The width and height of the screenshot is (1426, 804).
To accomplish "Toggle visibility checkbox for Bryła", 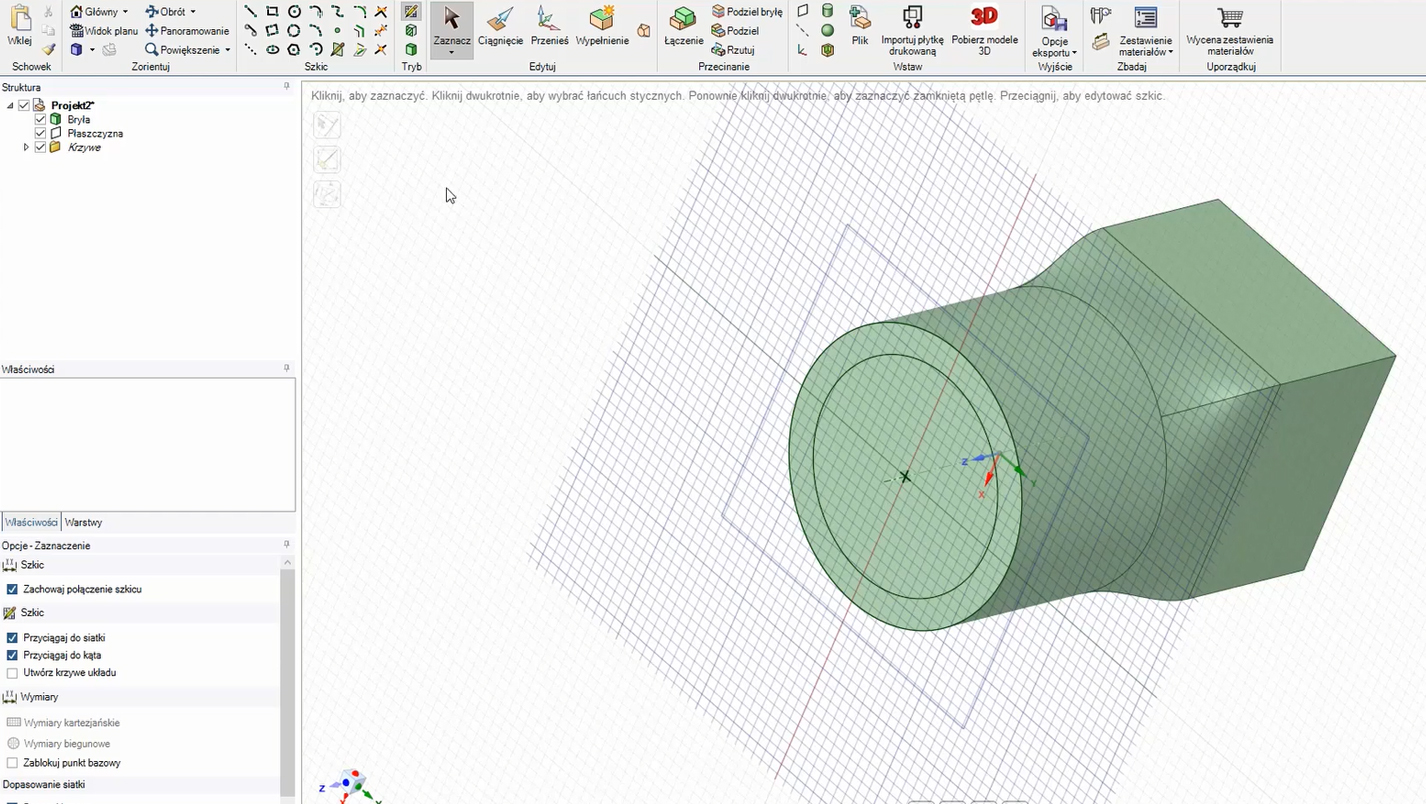I will coord(41,119).
